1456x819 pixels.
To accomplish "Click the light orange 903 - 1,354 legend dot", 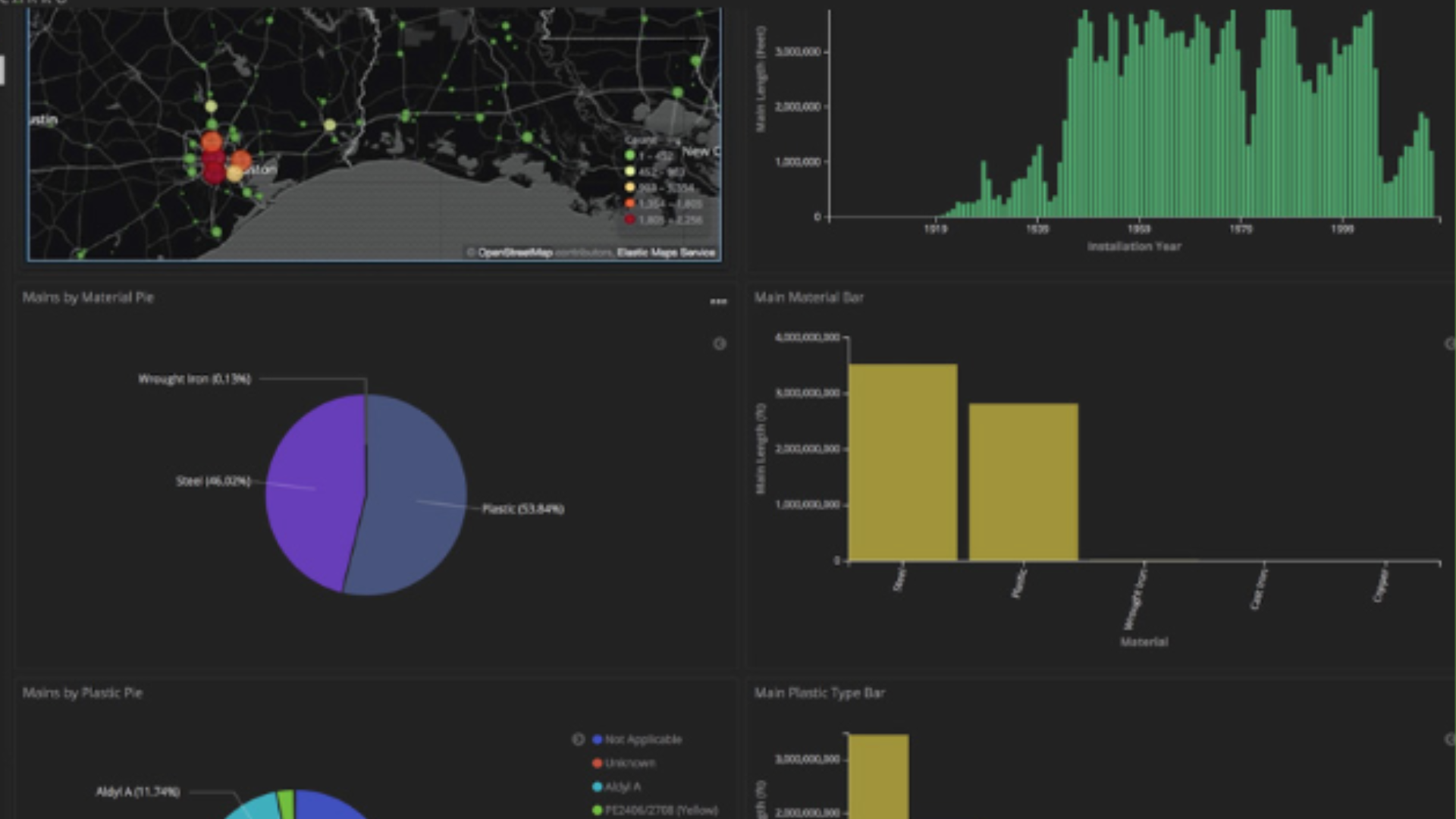I will click(629, 187).
